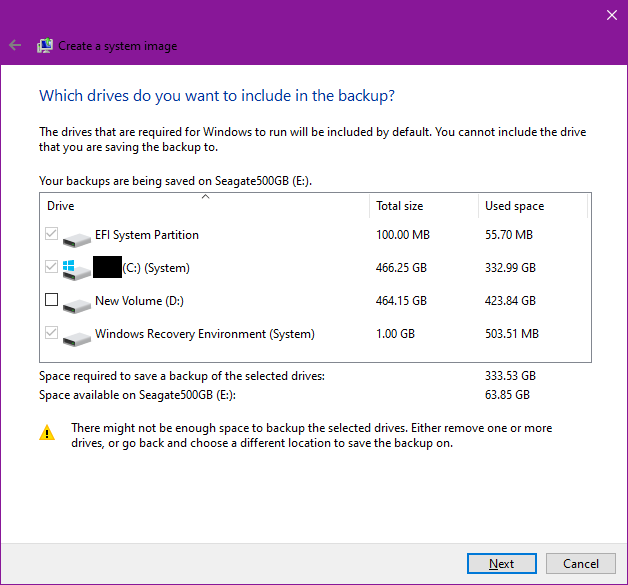This screenshot has width=628, height=585.
Task: Click the New Volume (D:) drive icon
Action: [76, 303]
